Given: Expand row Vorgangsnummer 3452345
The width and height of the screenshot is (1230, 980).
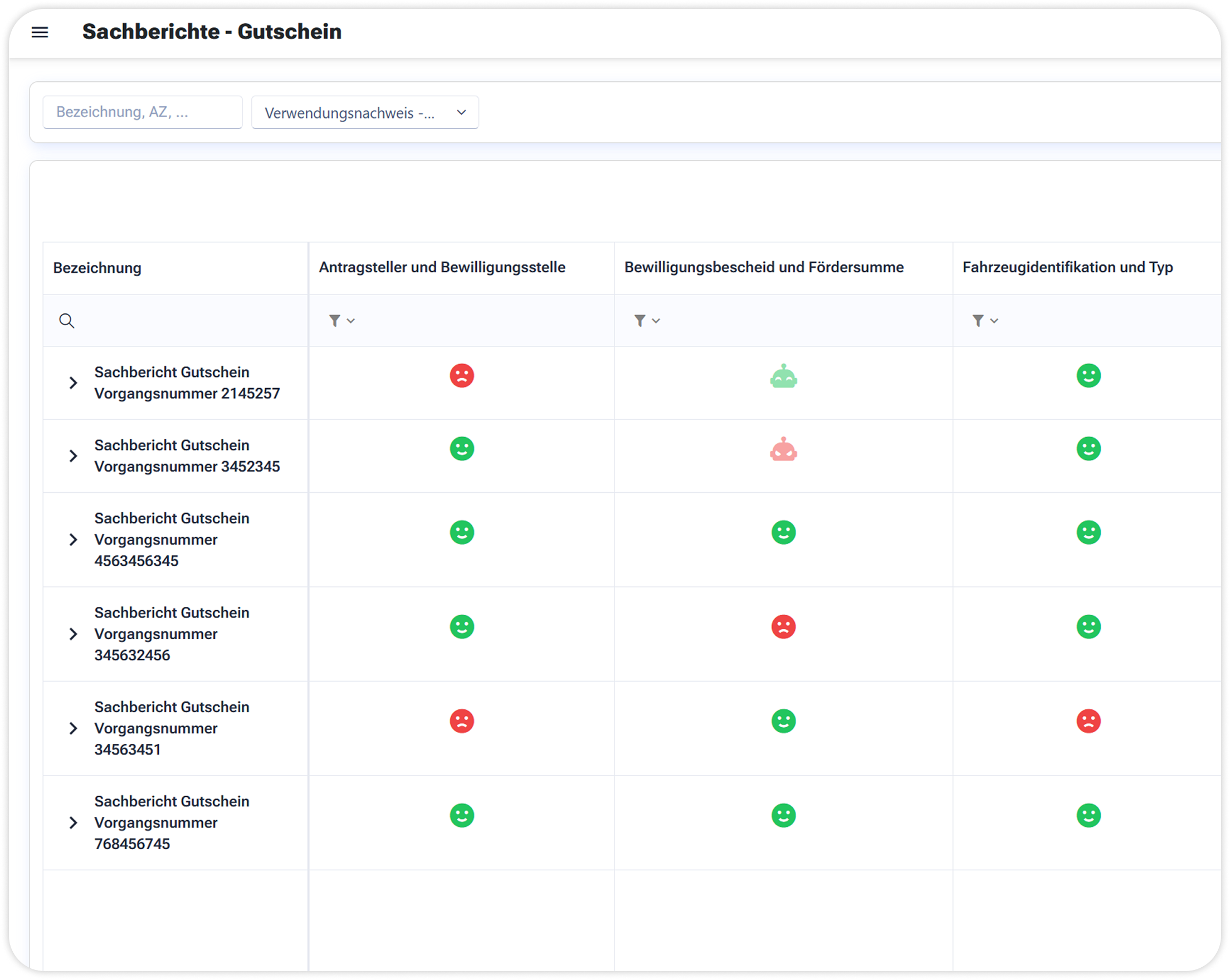Looking at the screenshot, I should [x=73, y=455].
